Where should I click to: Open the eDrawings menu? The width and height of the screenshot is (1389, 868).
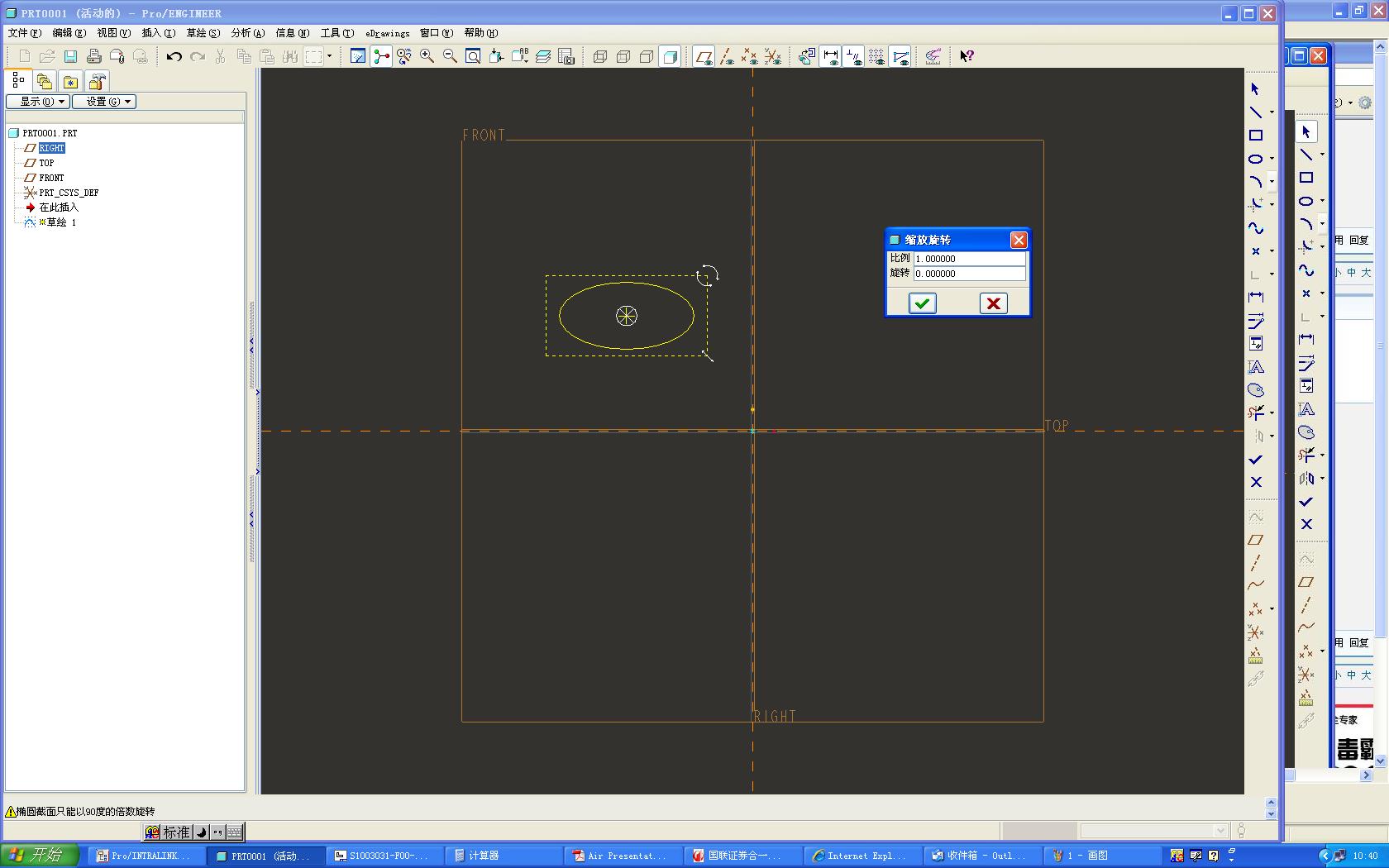tap(388, 33)
